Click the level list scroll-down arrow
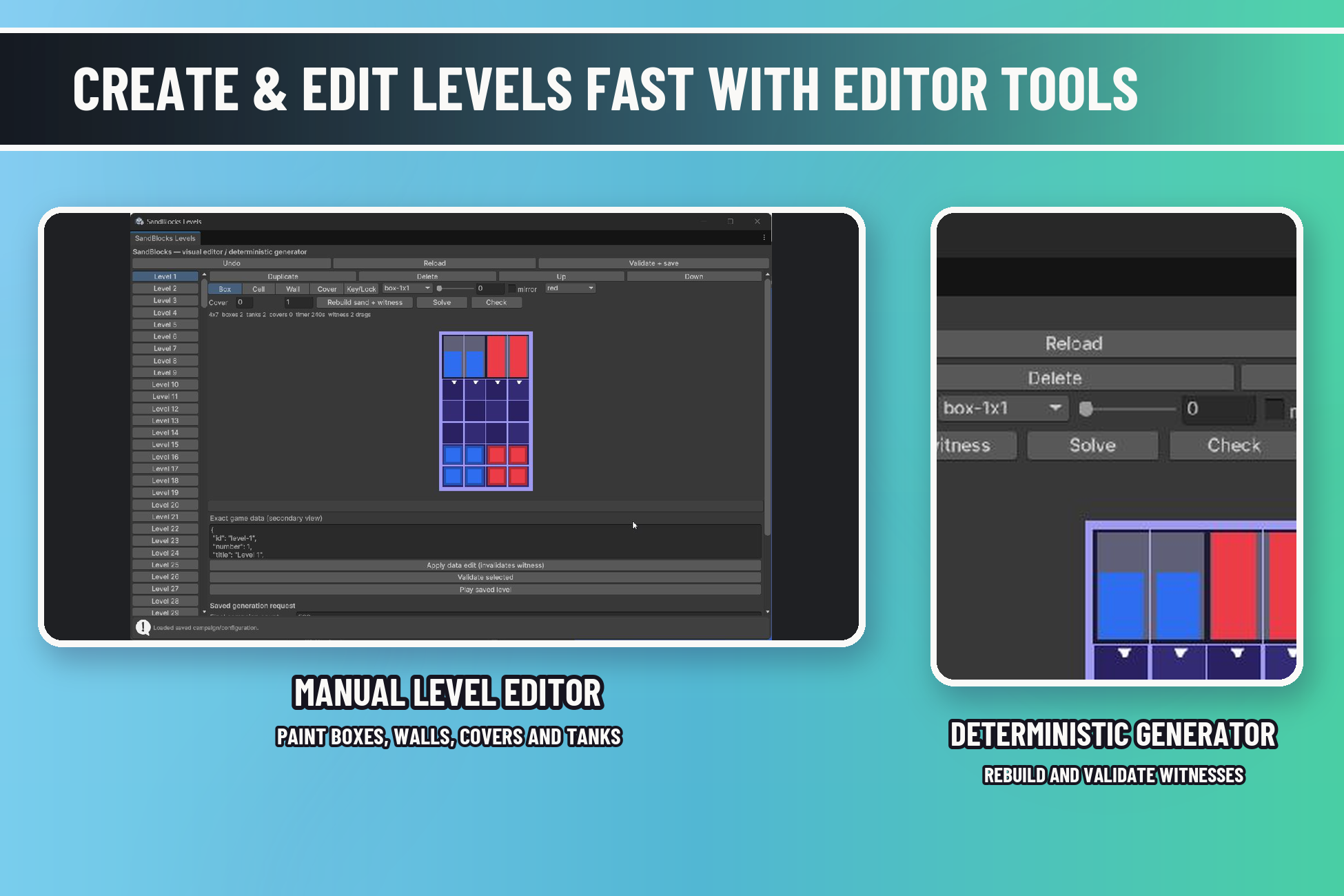Viewport: 1344px width, 896px height. point(204,611)
